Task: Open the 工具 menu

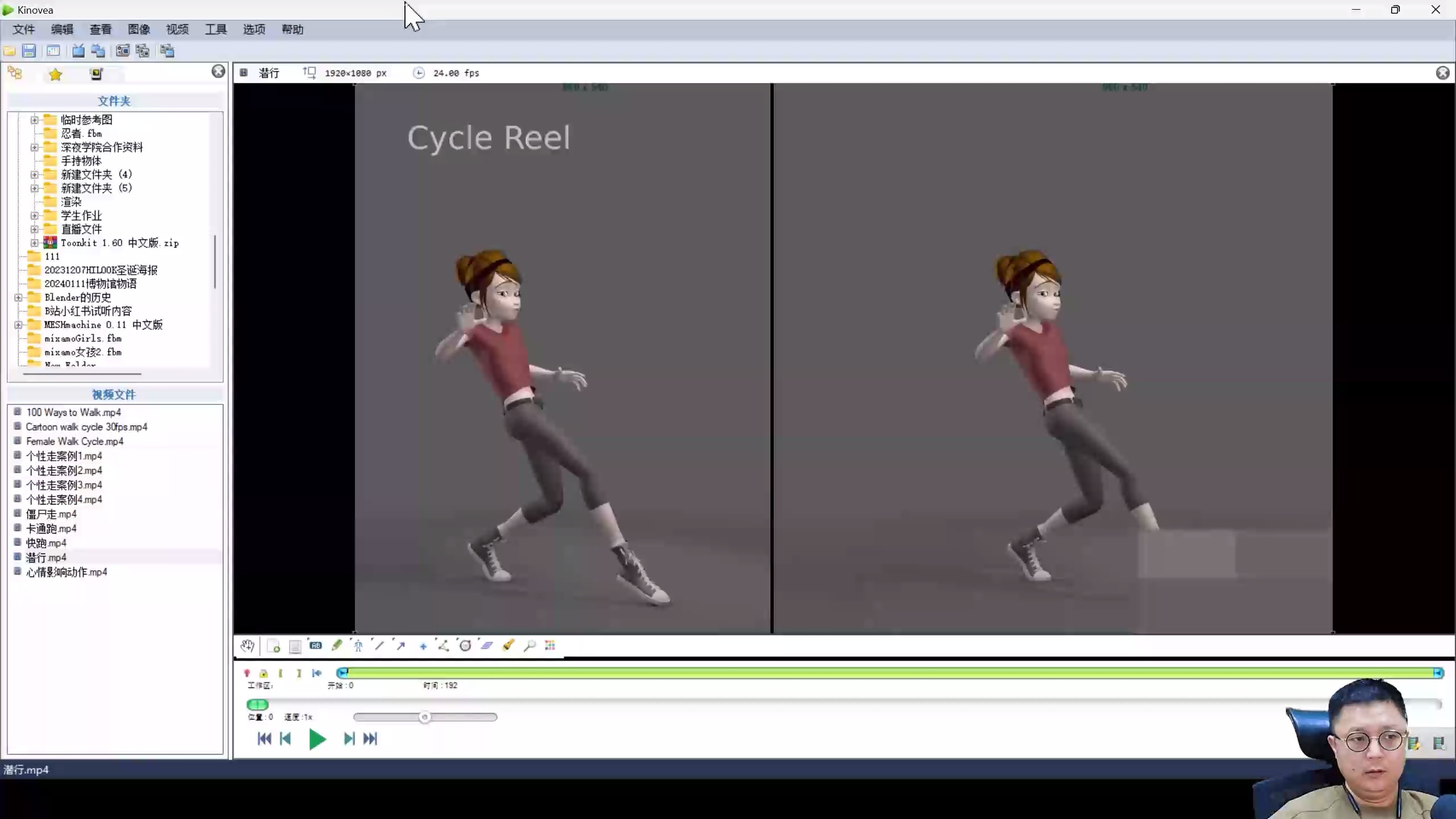Action: [216, 30]
